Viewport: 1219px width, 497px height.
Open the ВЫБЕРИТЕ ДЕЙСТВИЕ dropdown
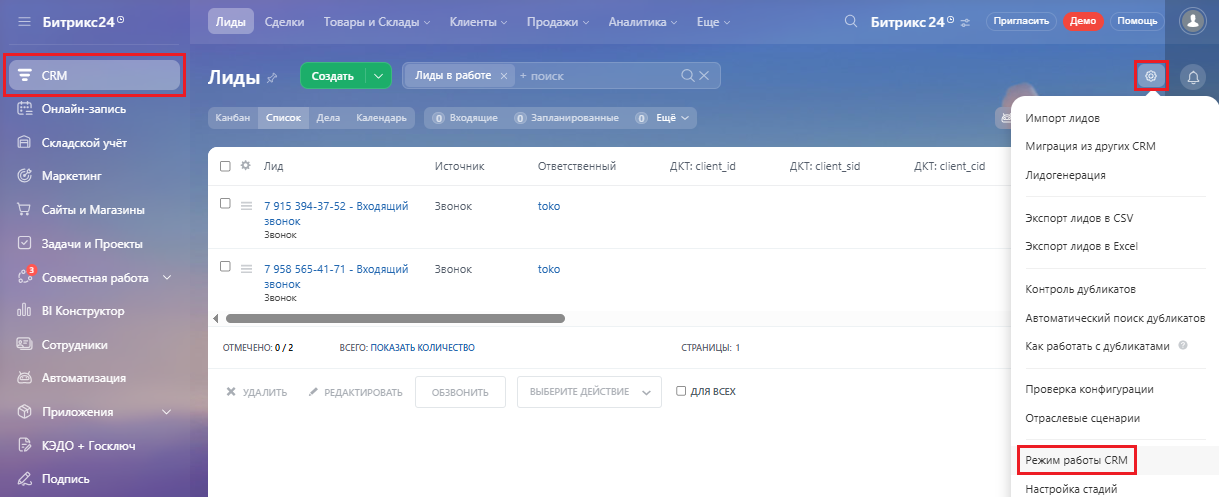pyautogui.click(x=589, y=392)
